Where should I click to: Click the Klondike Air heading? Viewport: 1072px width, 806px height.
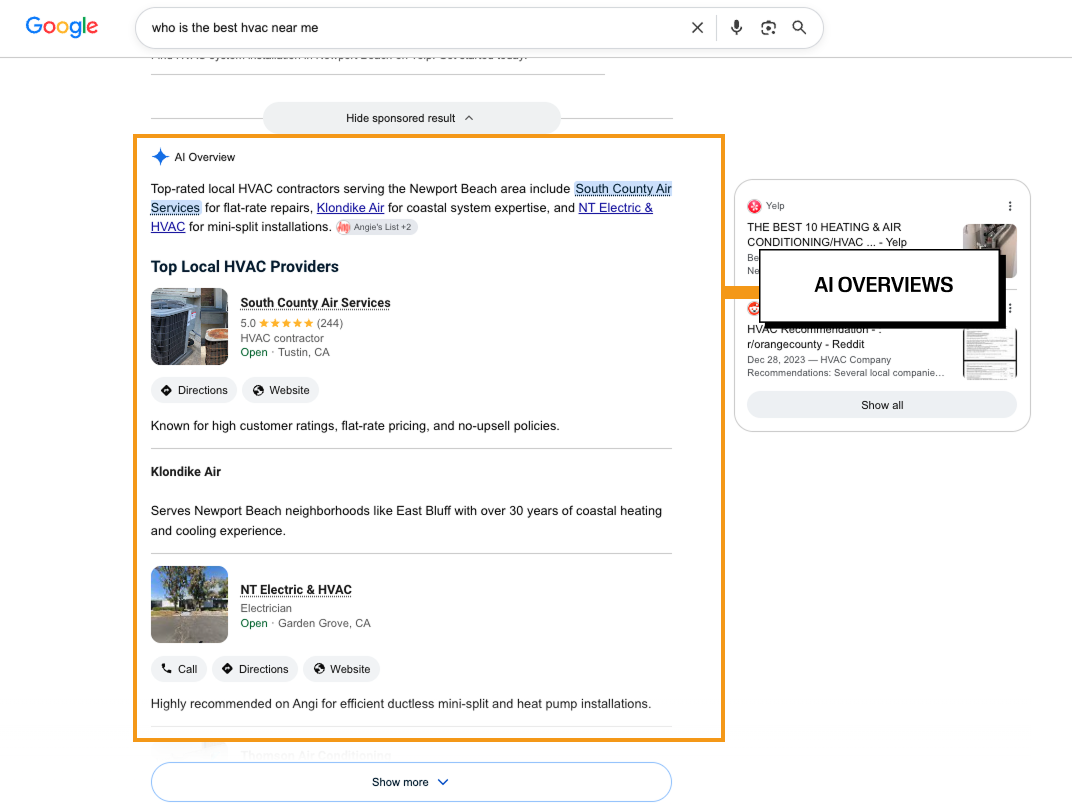[186, 472]
